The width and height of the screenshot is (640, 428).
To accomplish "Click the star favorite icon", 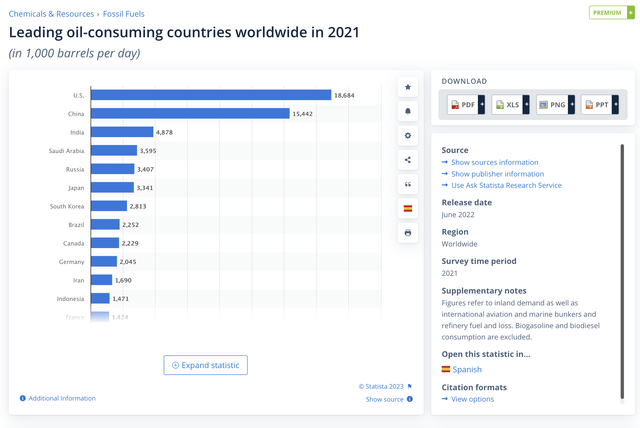I will tap(408, 87).
